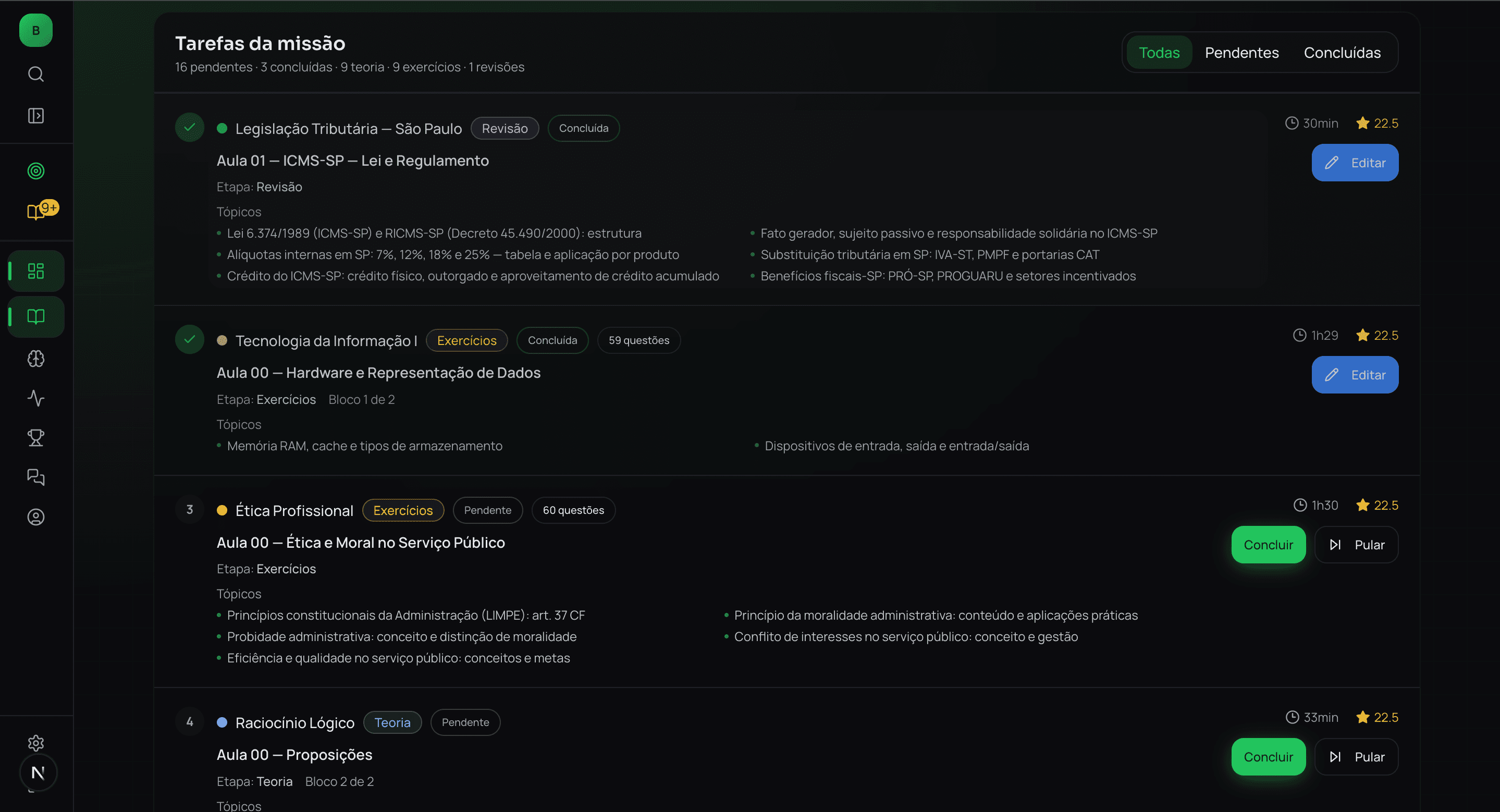The height and width of the screenshot is (812, 1500).
Task: Switch to the Concluídas filter tab
Action: coord(1342,53)
